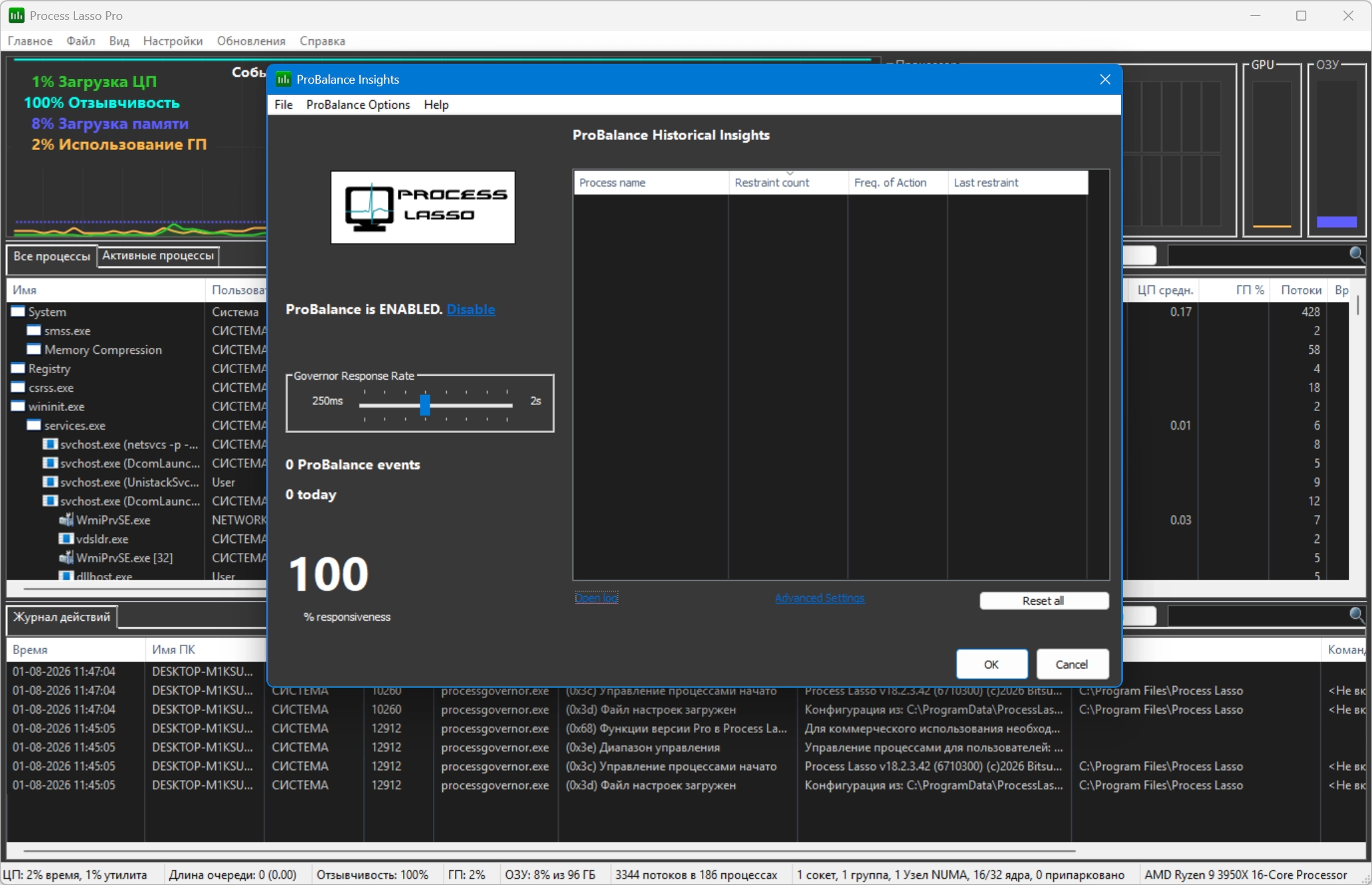1372x885 pixels.
Task: Click the Reset all button
Action: coord(1044,601)
